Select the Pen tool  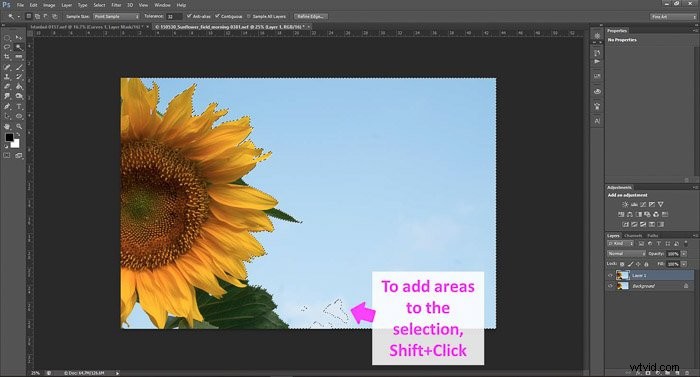pos(7,106)
